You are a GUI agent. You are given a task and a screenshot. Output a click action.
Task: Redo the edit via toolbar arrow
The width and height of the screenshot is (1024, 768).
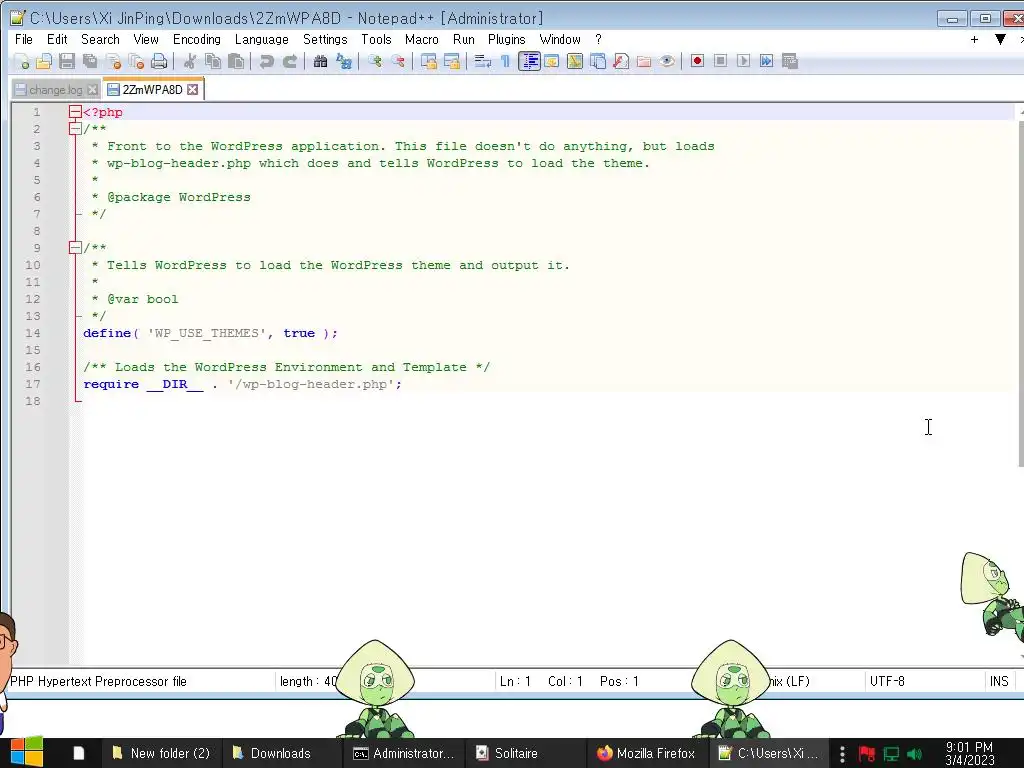pos(290,61)
